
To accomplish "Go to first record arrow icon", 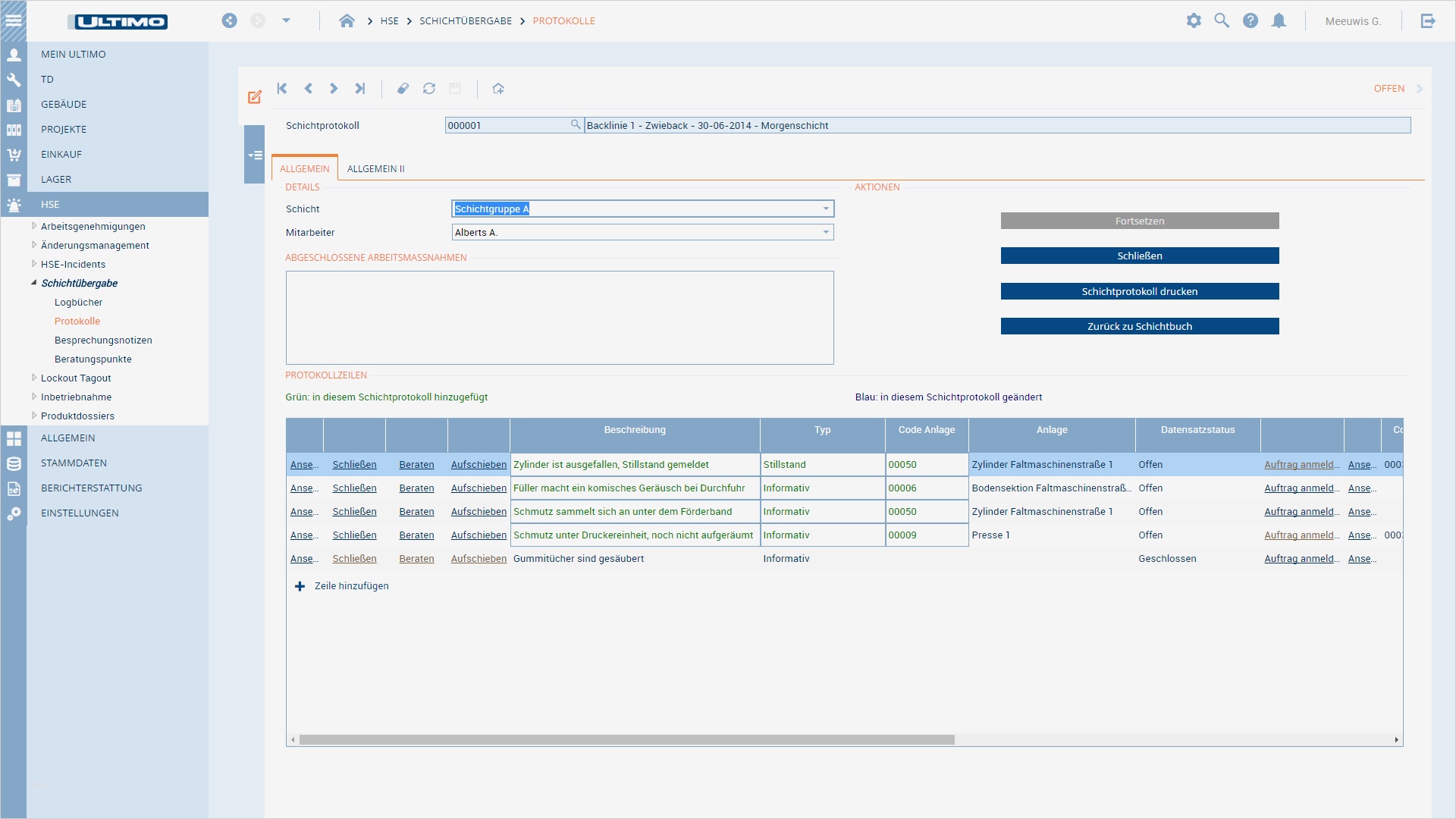I will pyautogui.click(x=282, y=89).
